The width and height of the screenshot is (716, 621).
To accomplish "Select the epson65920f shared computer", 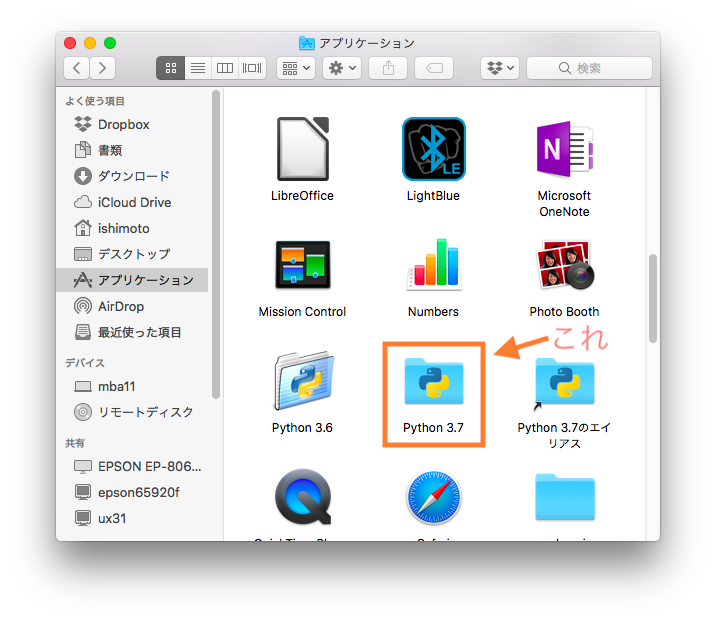I will 132,492.
